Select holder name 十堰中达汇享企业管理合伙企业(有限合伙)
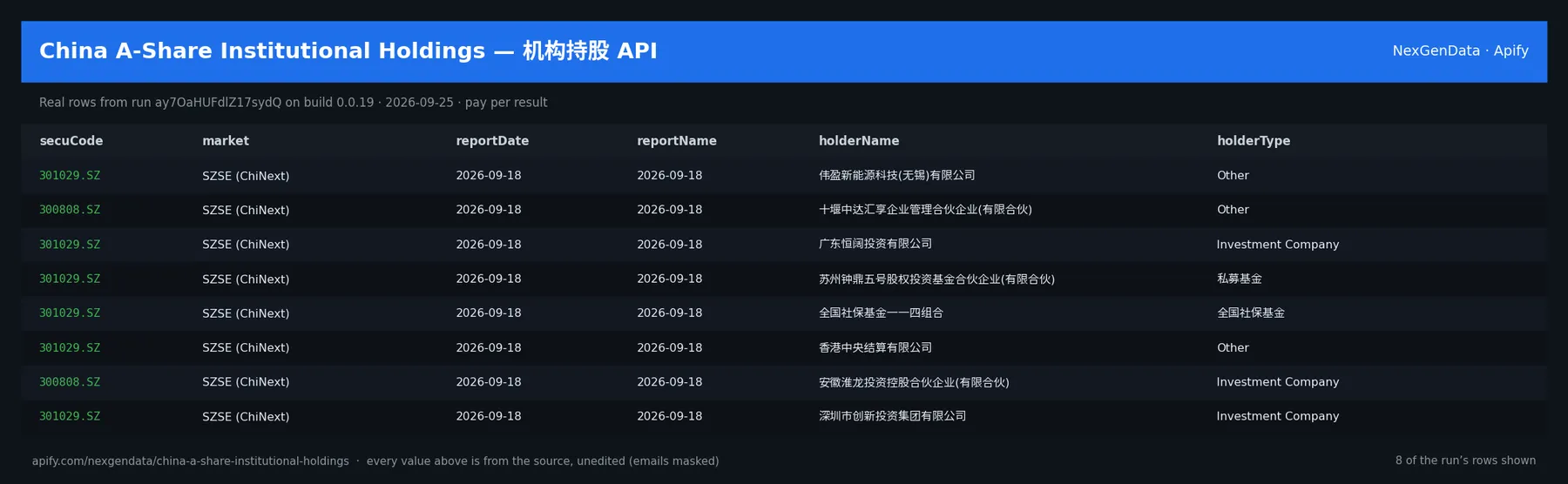1568x484 pixels. pyautogui.click(x=925, y=210)
